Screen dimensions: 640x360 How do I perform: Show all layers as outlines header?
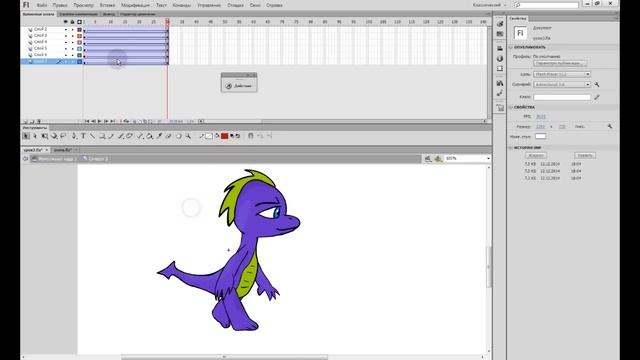click(80, 22)
